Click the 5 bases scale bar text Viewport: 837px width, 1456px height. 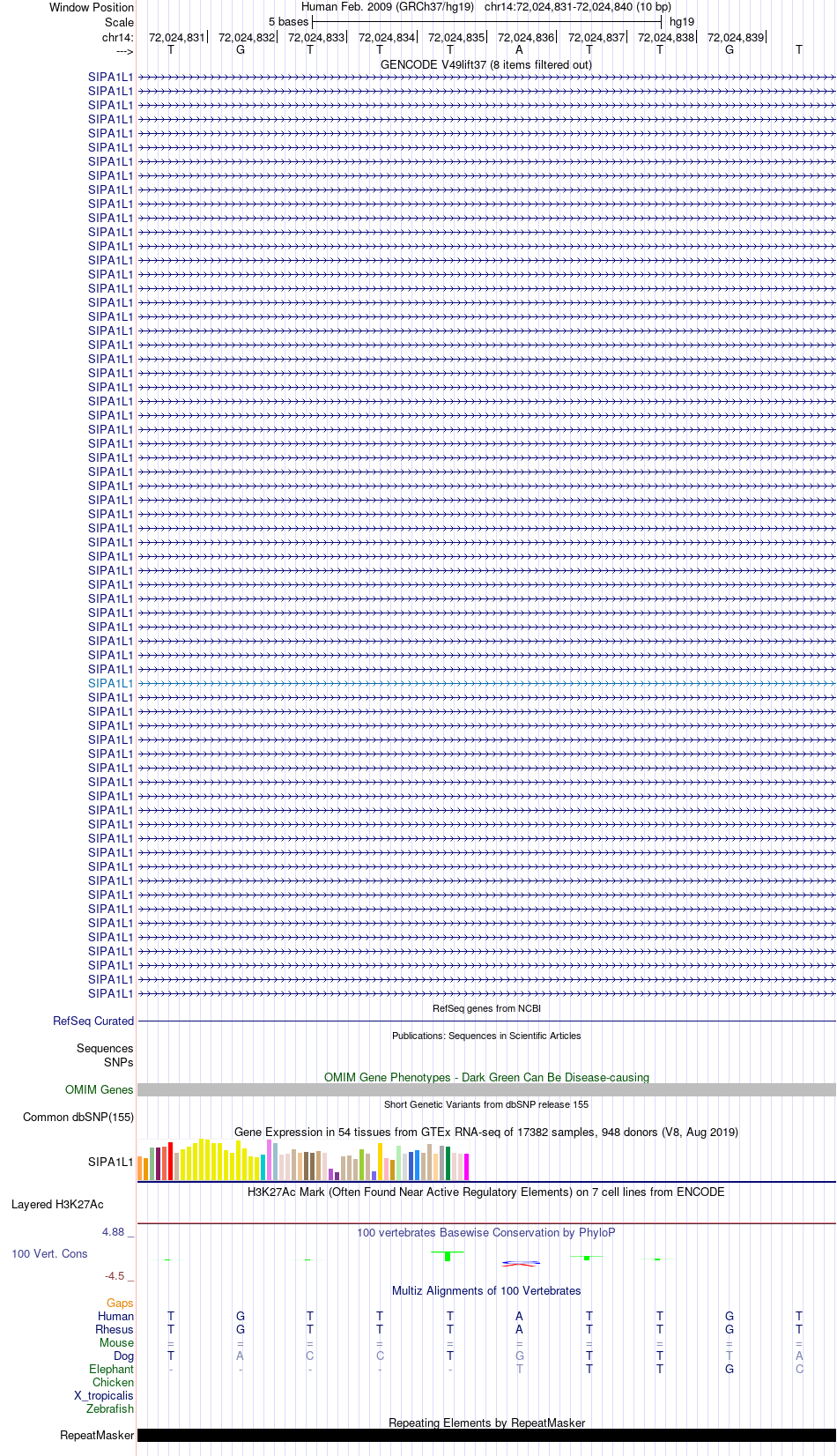coord(289,21)
